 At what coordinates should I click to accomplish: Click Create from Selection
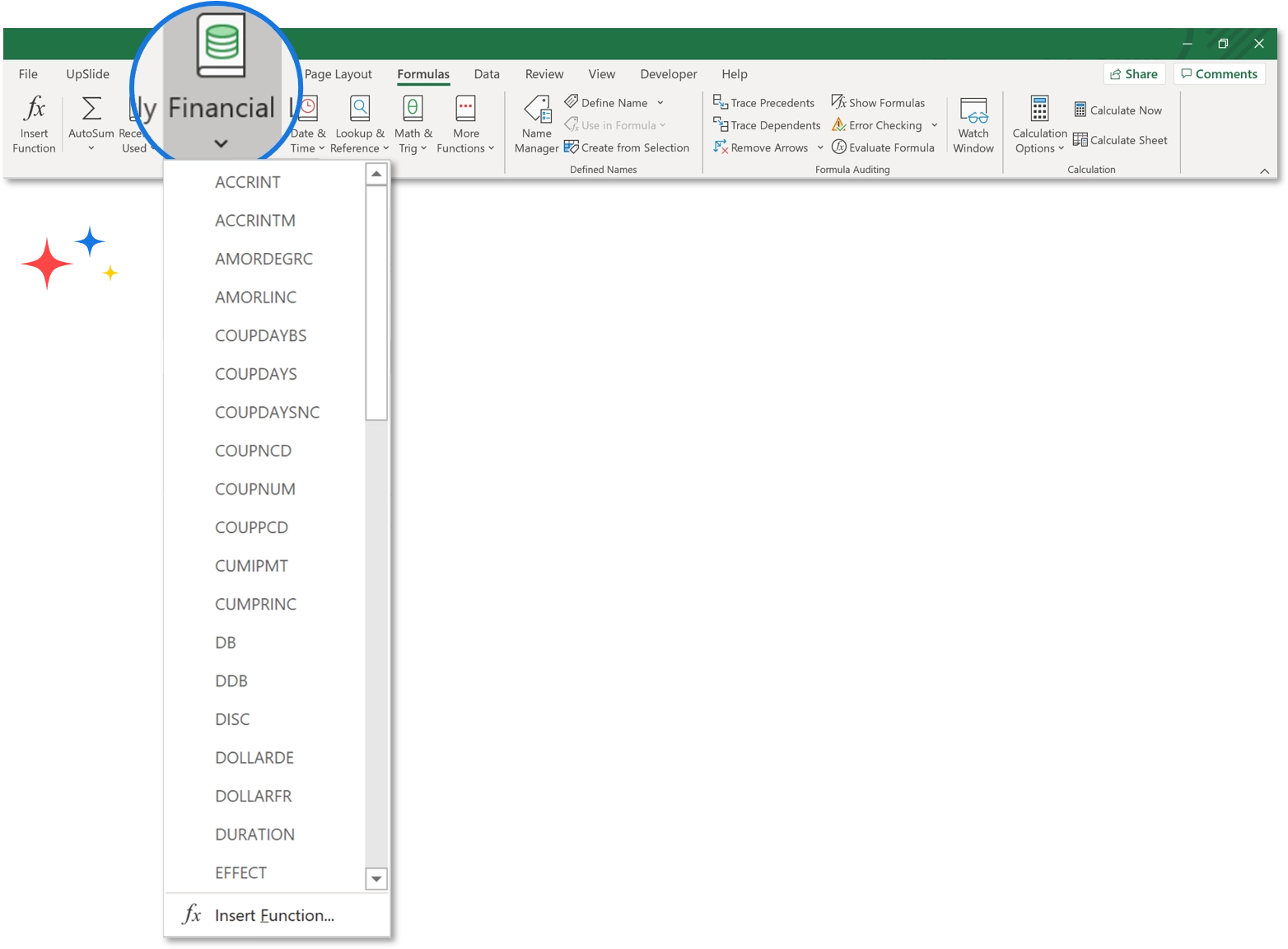click(x=628, y=147)
